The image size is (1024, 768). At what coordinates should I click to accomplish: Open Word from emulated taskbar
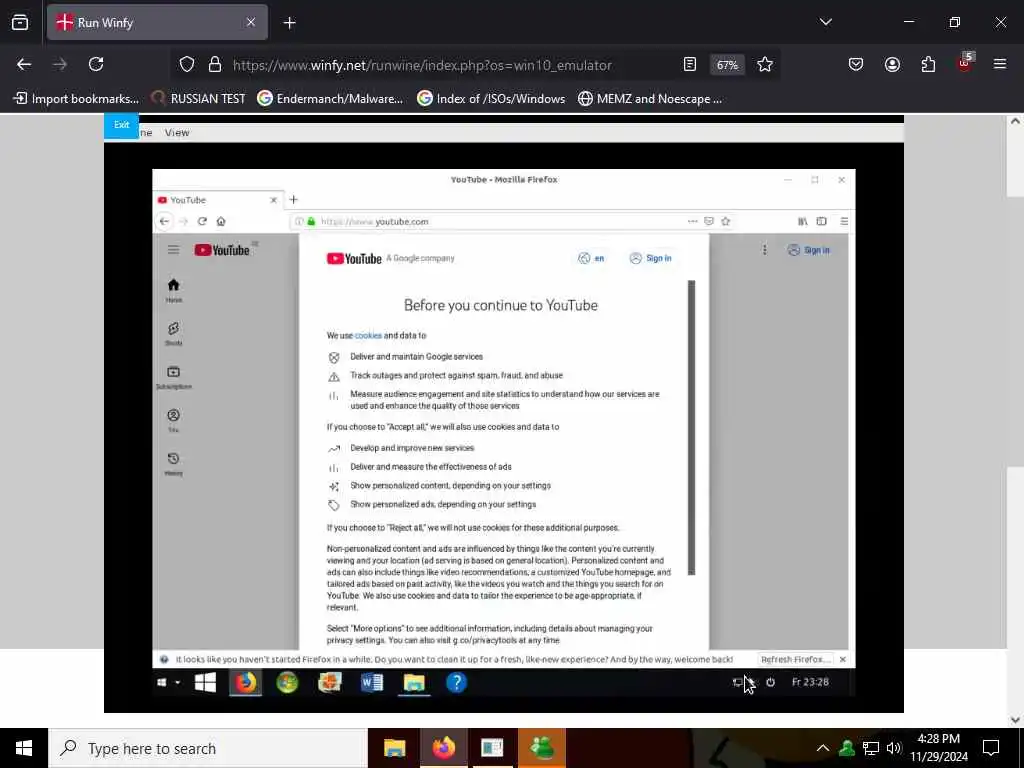pos(372,682)
